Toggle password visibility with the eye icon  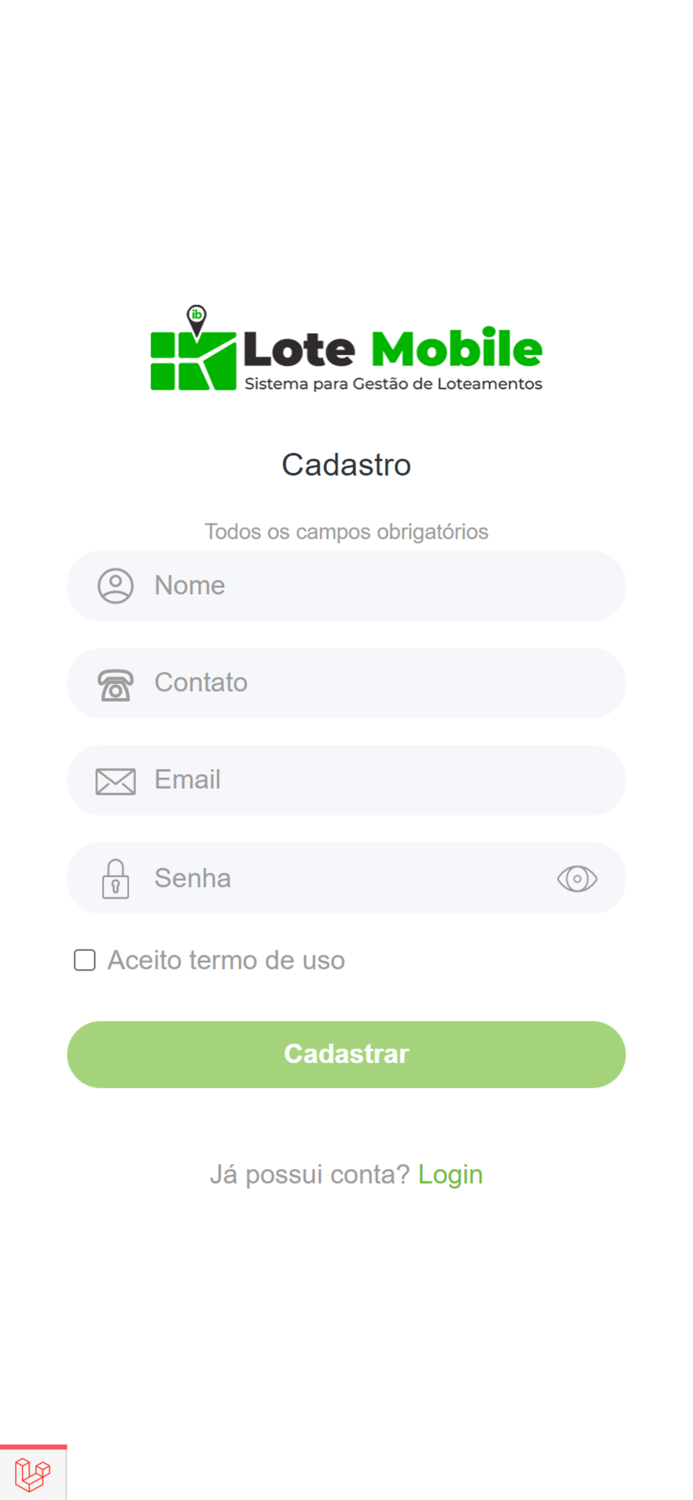click(577, 878)
